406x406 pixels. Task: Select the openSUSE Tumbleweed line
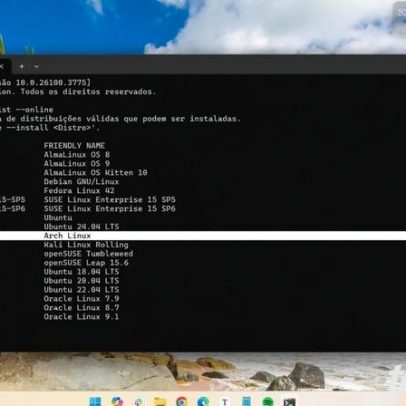tap(88, 254)
